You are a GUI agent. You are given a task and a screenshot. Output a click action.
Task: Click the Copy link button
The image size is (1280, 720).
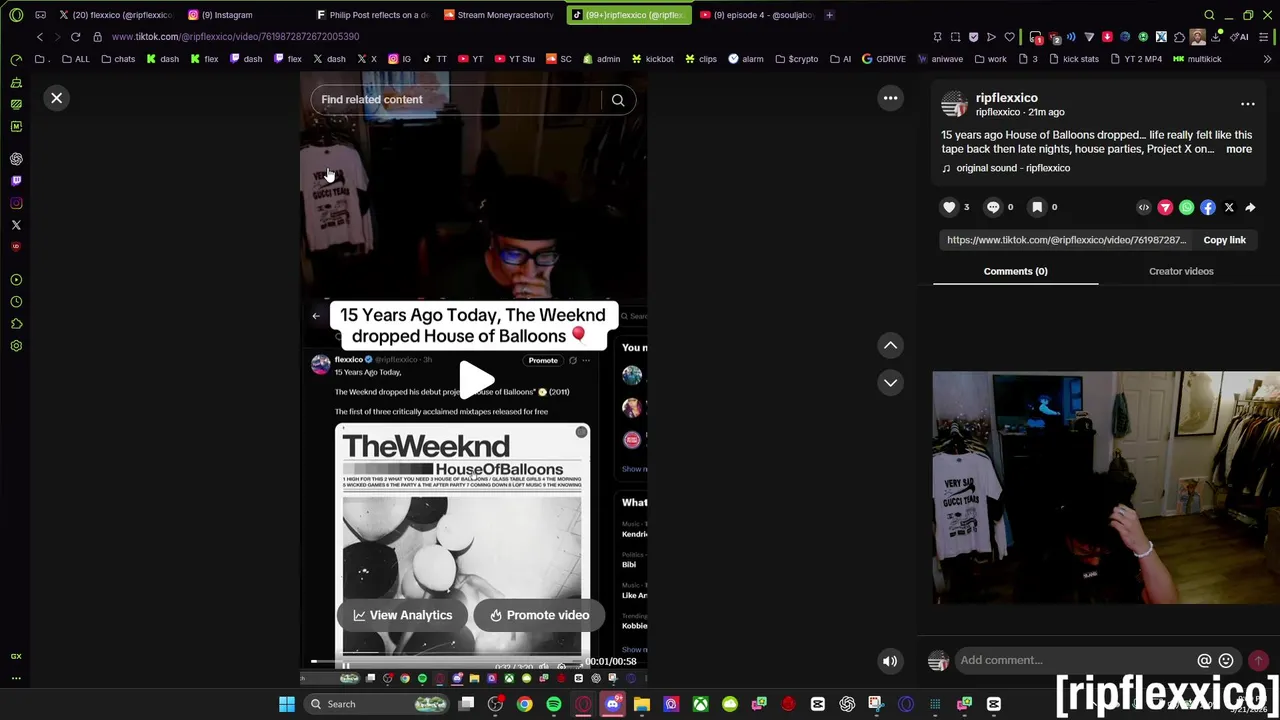pyautogui.click(x=1224, y=240)
